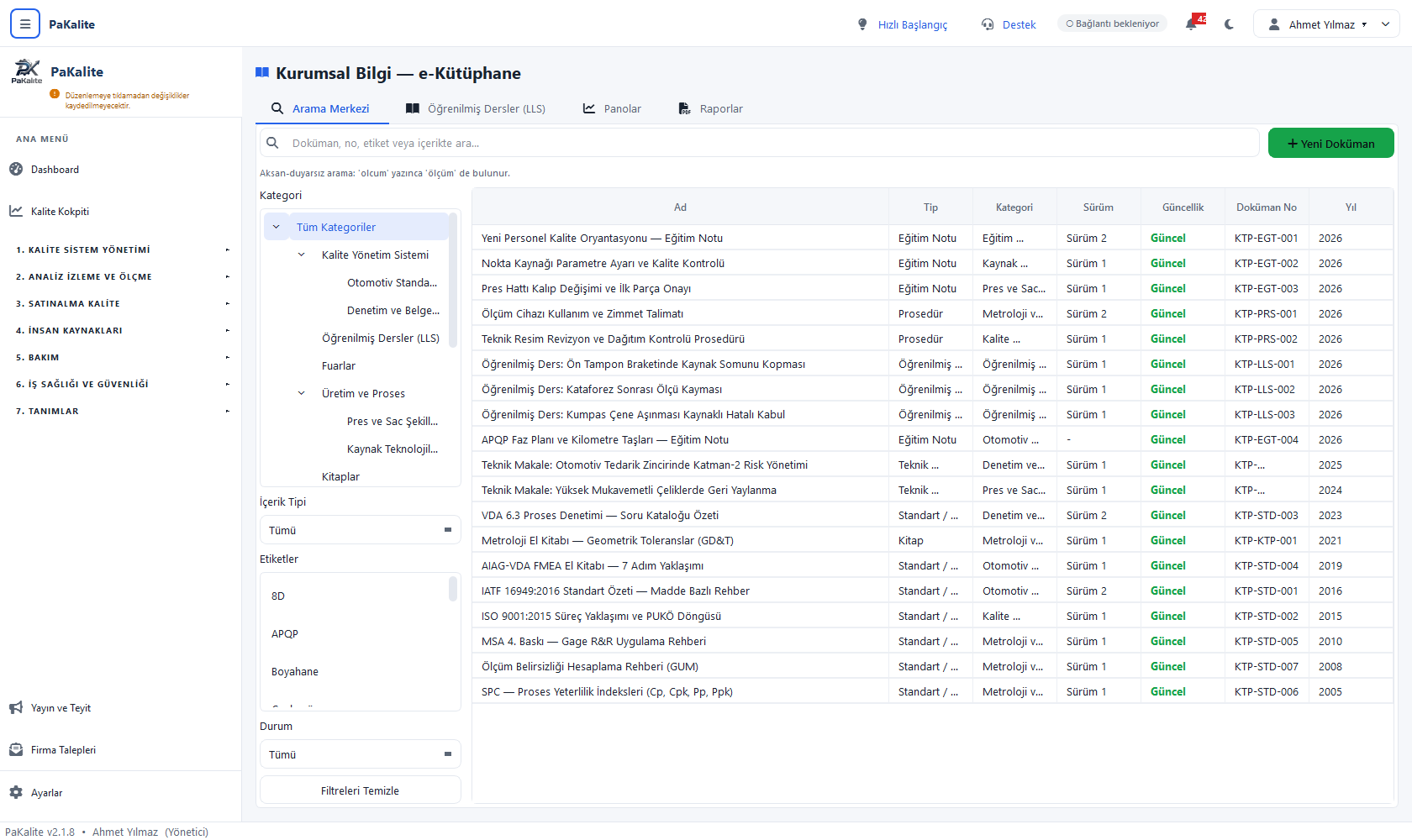Screen dimensions: 1412x840
Task: Select Fuarlar category in the tree
Action: [x=339, y=365]
